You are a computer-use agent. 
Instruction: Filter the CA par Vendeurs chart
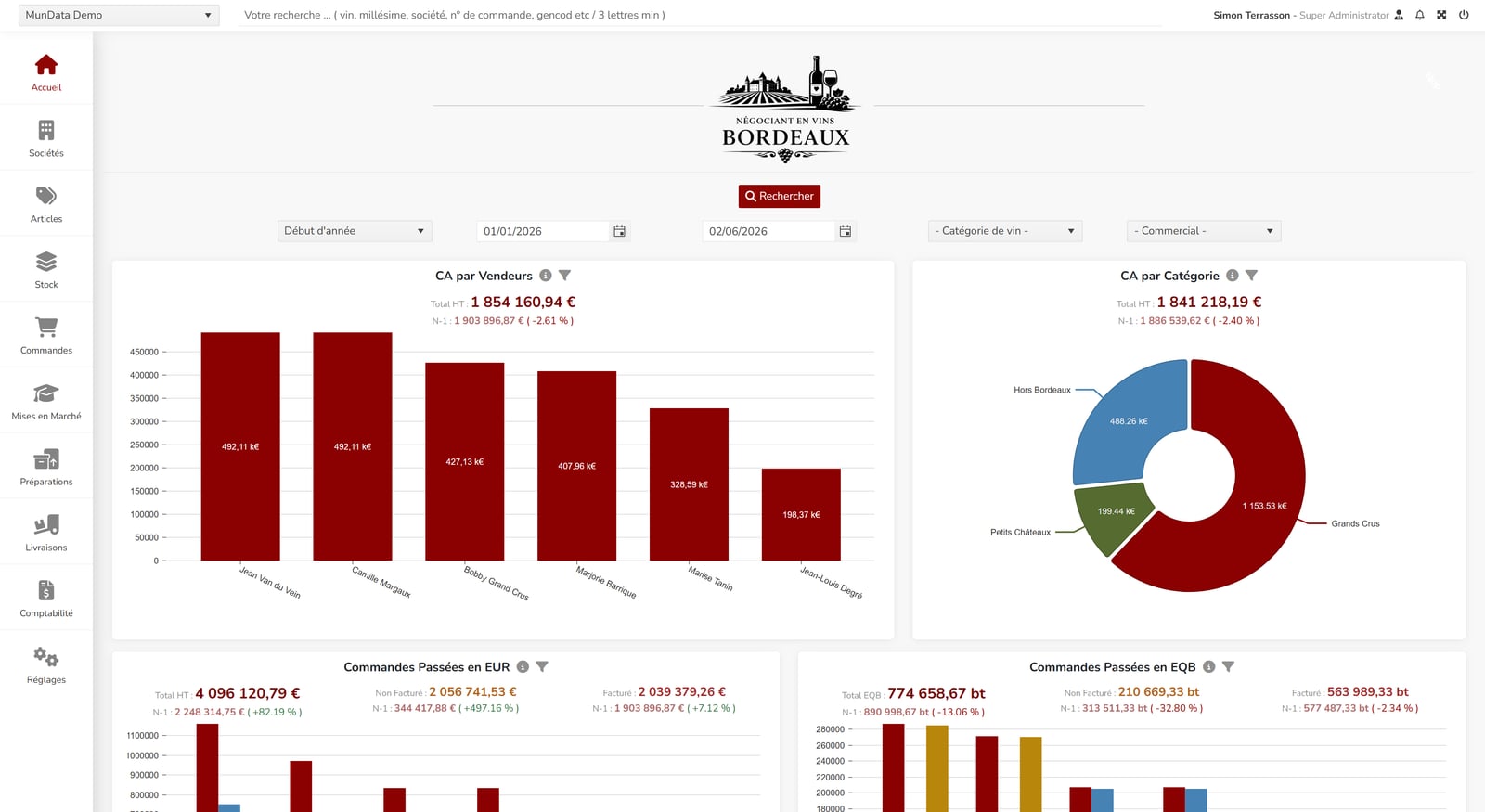(564, 276)
